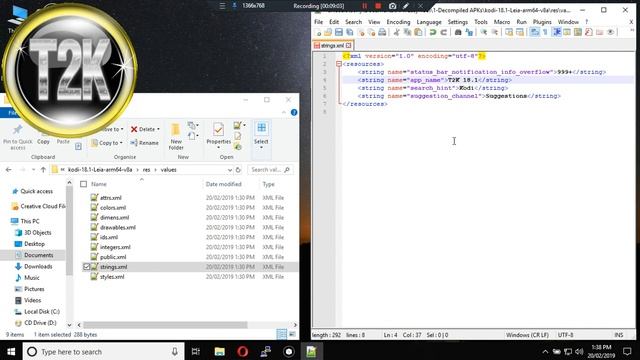
Task: Open Documents in the Explorer sidebar
Action: pos(38,255)
